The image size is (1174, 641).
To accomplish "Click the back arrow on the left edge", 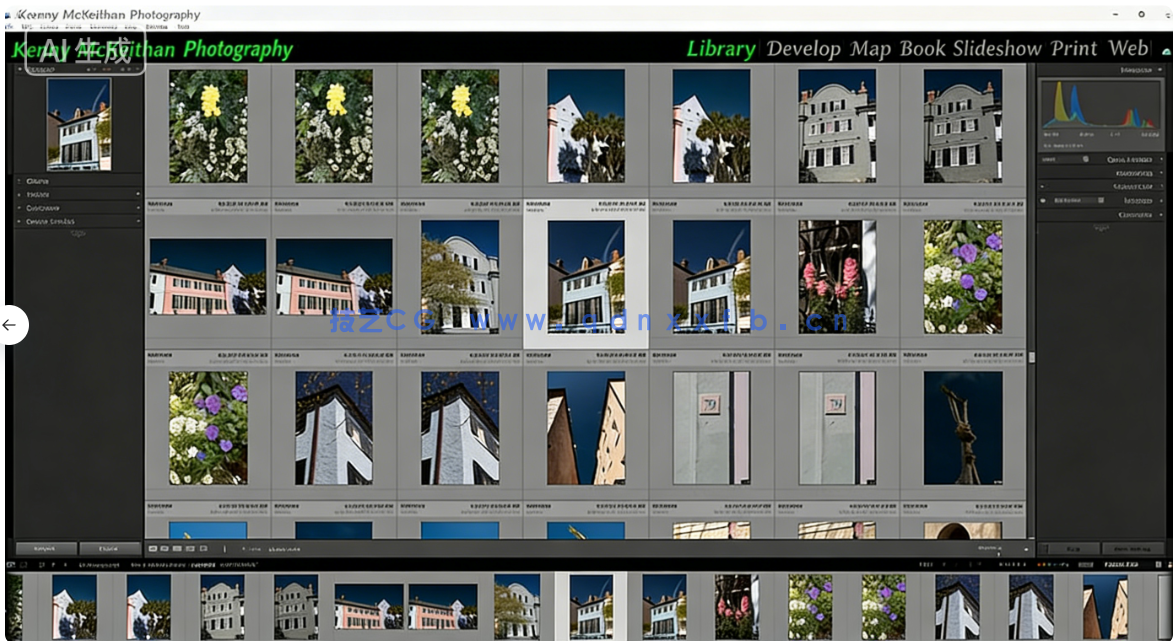I will coord(9,324).
